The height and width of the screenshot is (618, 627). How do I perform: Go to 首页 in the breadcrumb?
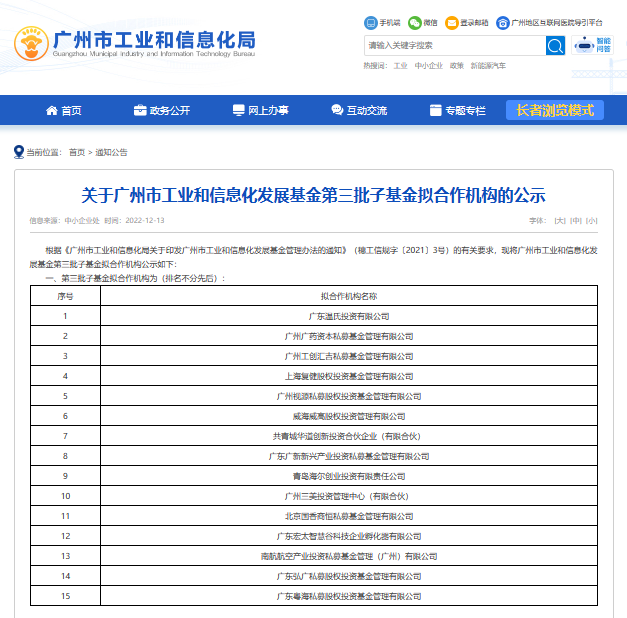tap(77, 152)
